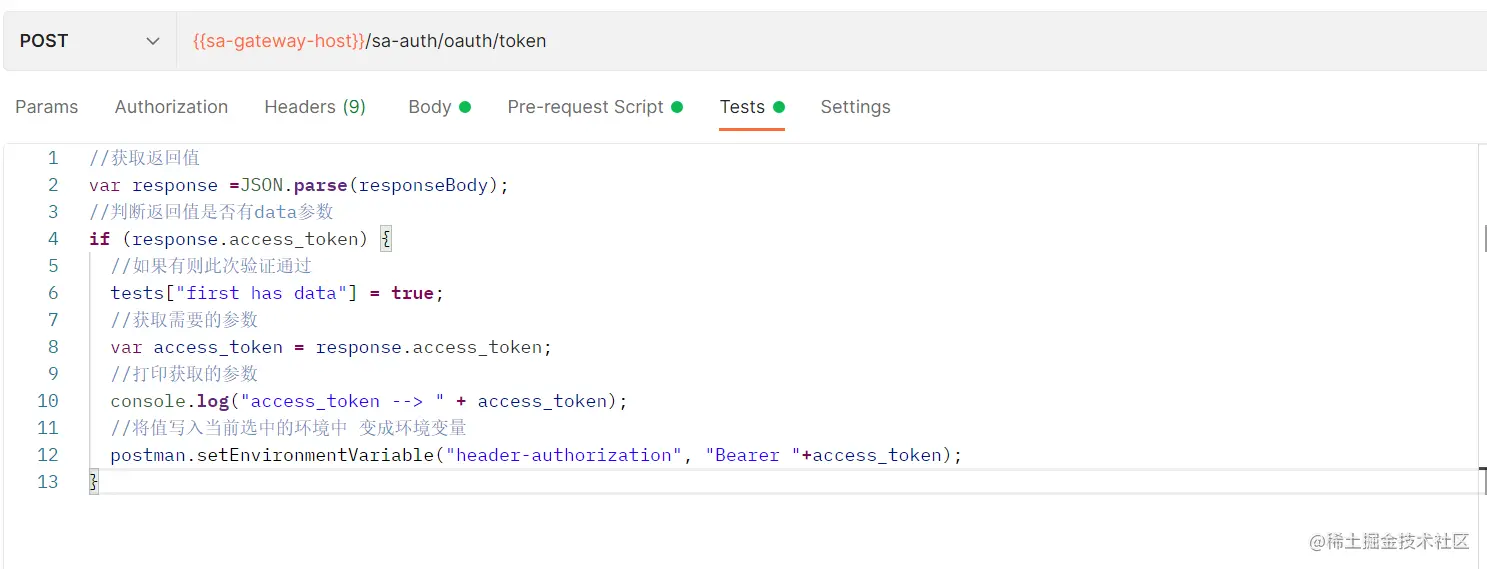This screenshot has height=569, width=1487.
Task: Click the opening brace on line 4
Action: (386, 239)
